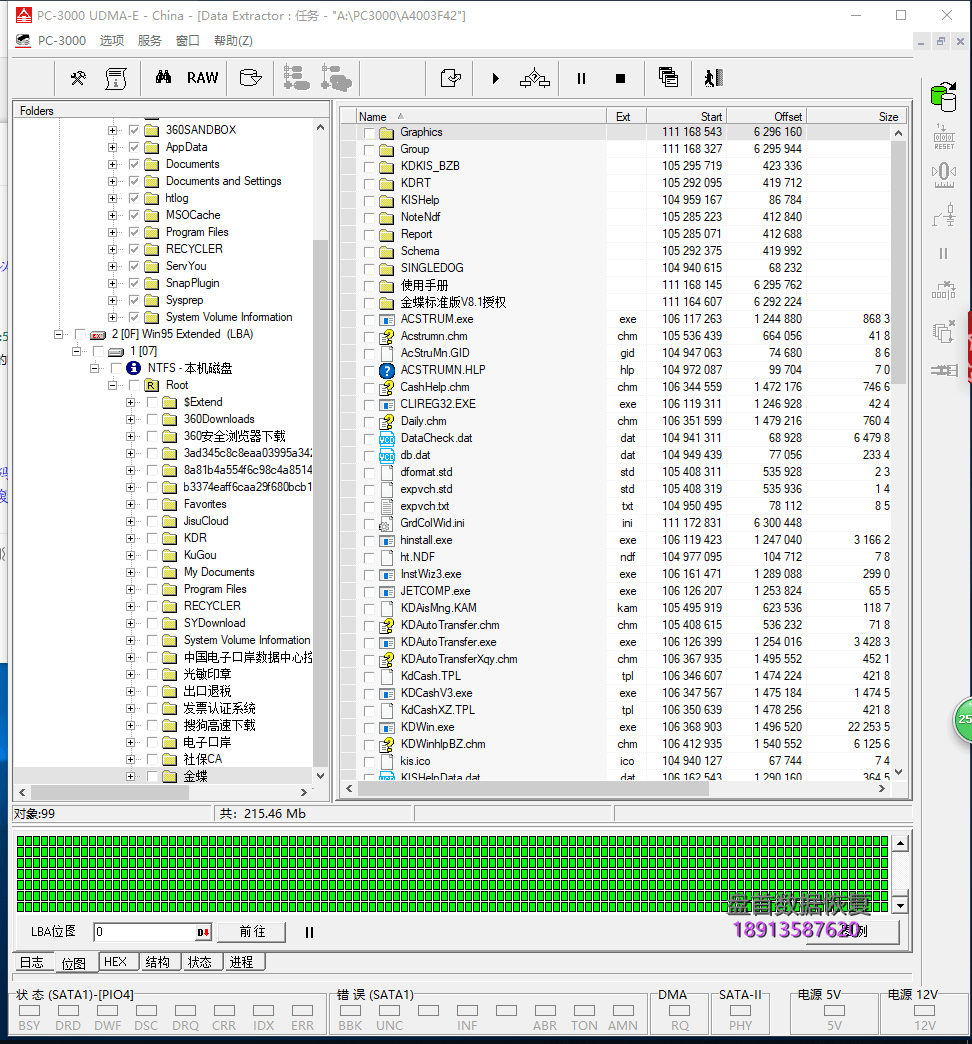Image resolution: width=972 pixels, height=1044 pixels.
Task: Check the KuGou folder checkbox
Action: [152, 555]
